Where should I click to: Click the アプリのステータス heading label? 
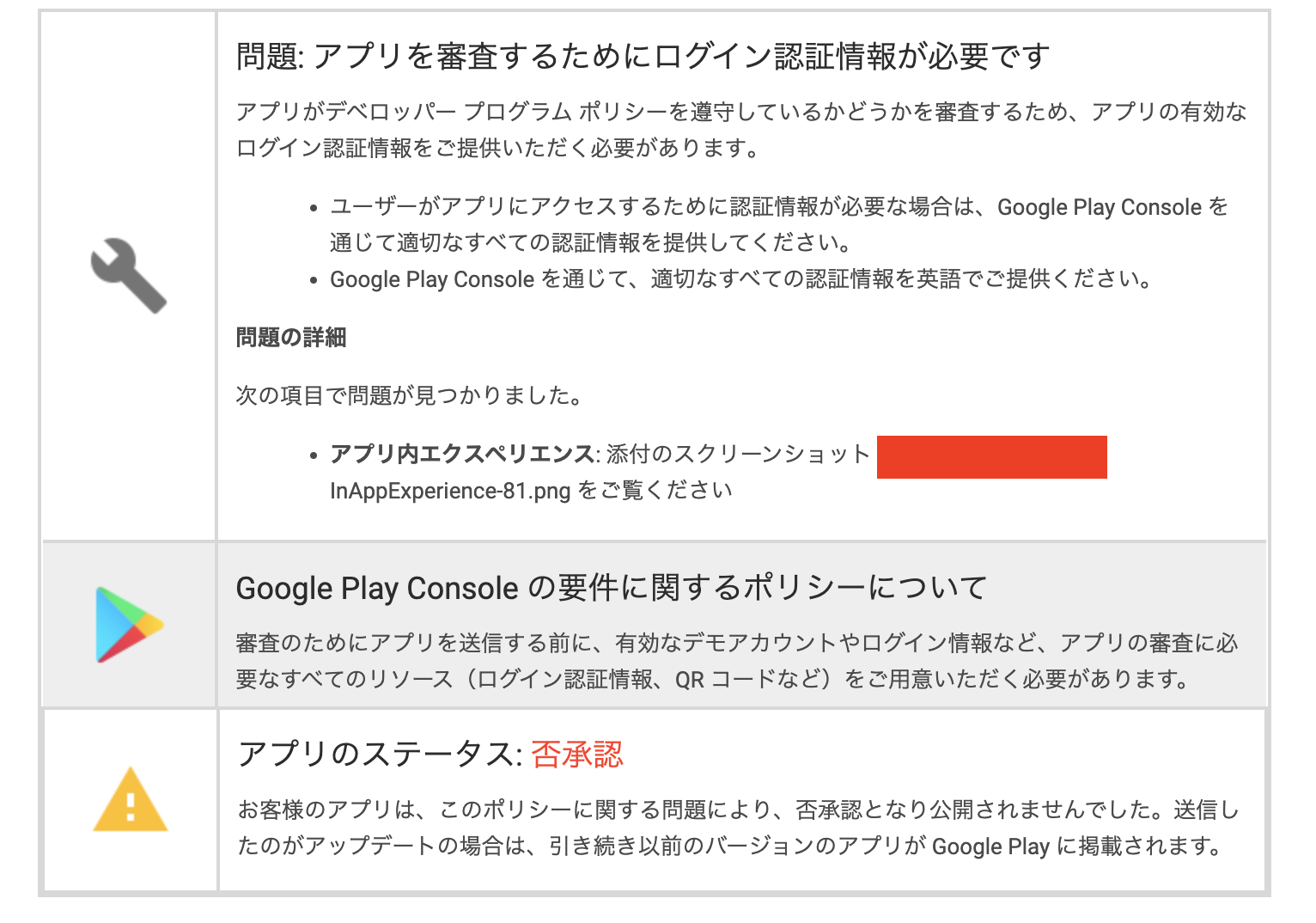click(x=381, y=755)
